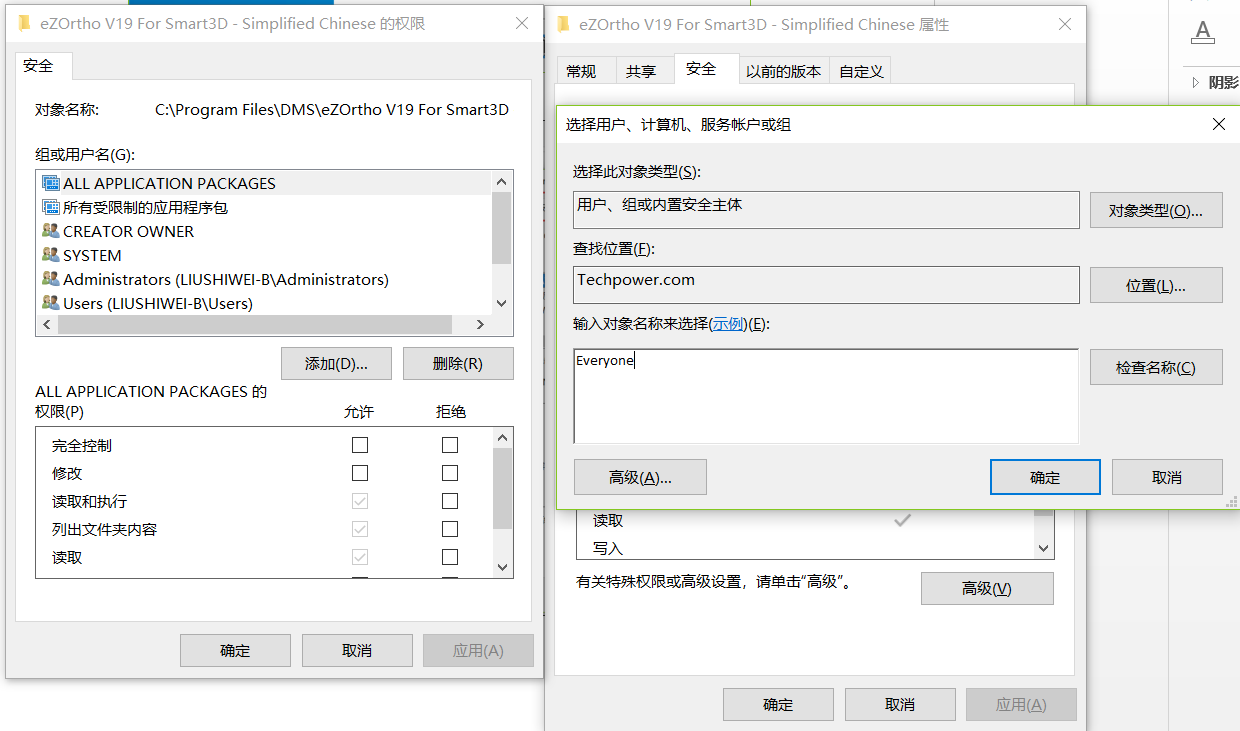Tick 拒绝 checkbox for 列出文件夹内容

pyautogui.click(x=450, y=529)
